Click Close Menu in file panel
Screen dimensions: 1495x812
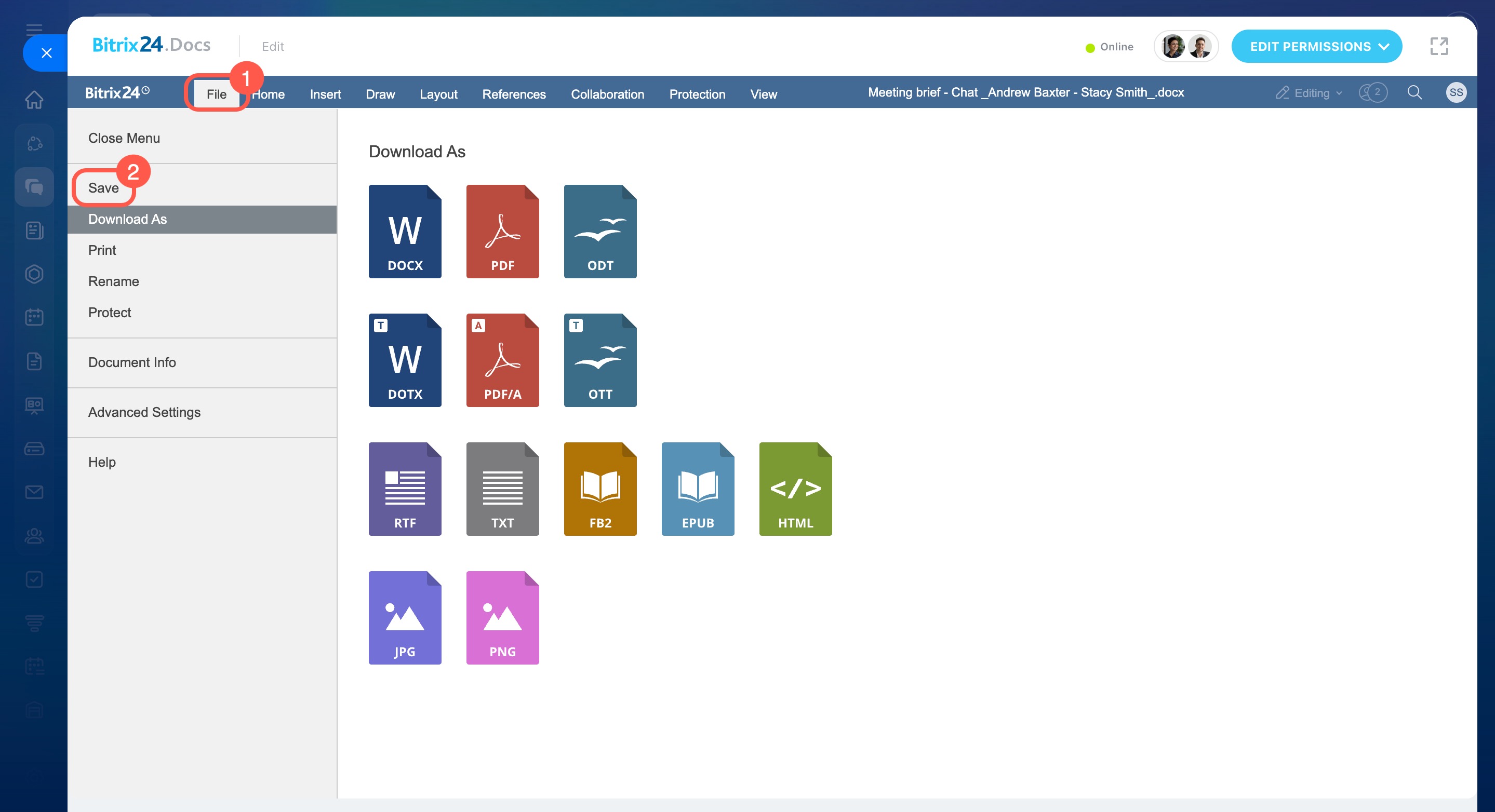202,138
